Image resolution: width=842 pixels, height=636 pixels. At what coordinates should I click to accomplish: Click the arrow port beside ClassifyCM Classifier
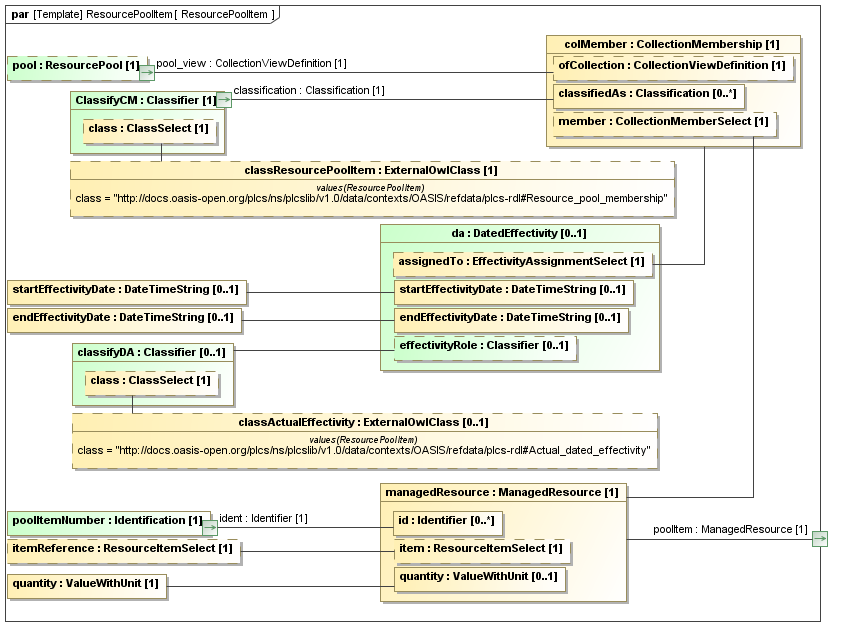tap(225, 99)
